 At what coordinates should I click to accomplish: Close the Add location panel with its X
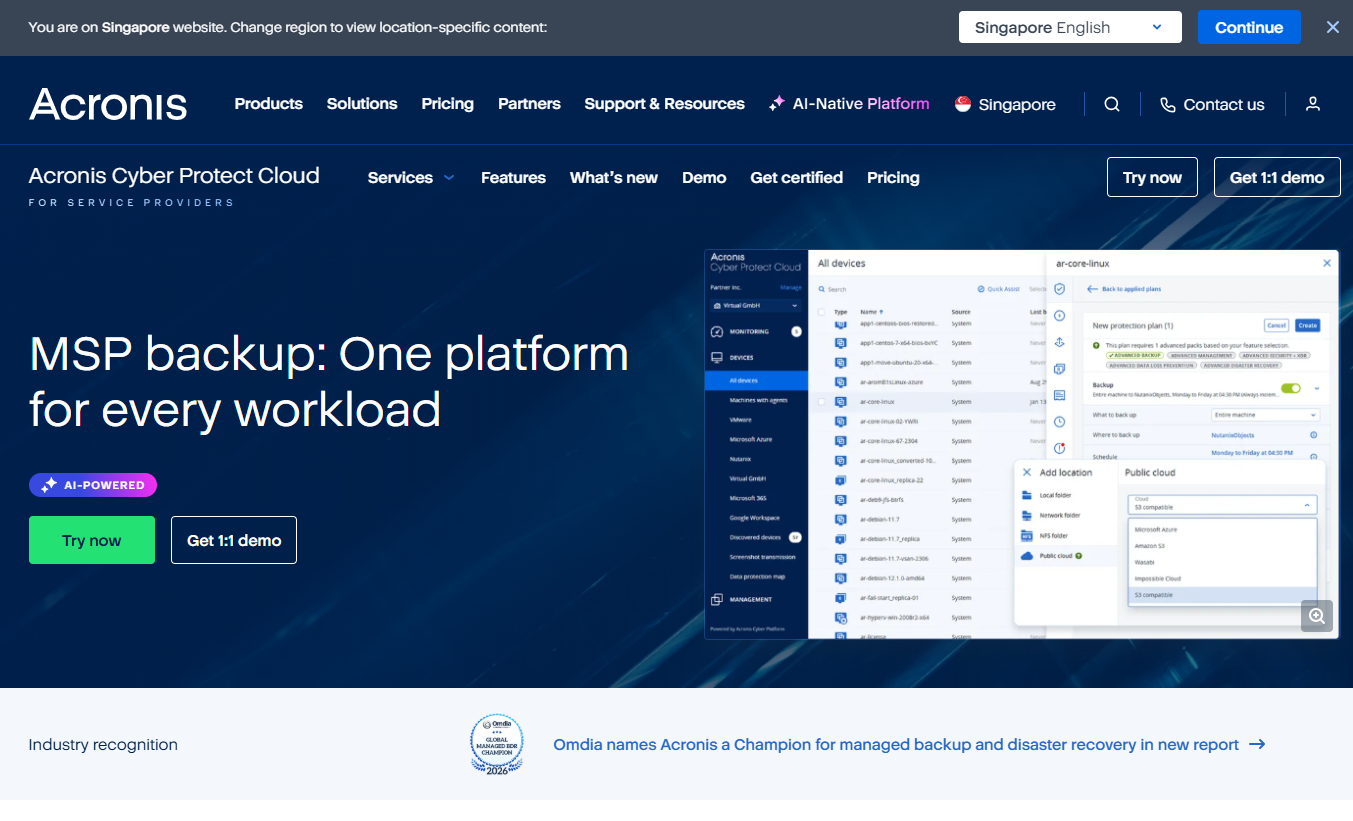pos(1026,472)
